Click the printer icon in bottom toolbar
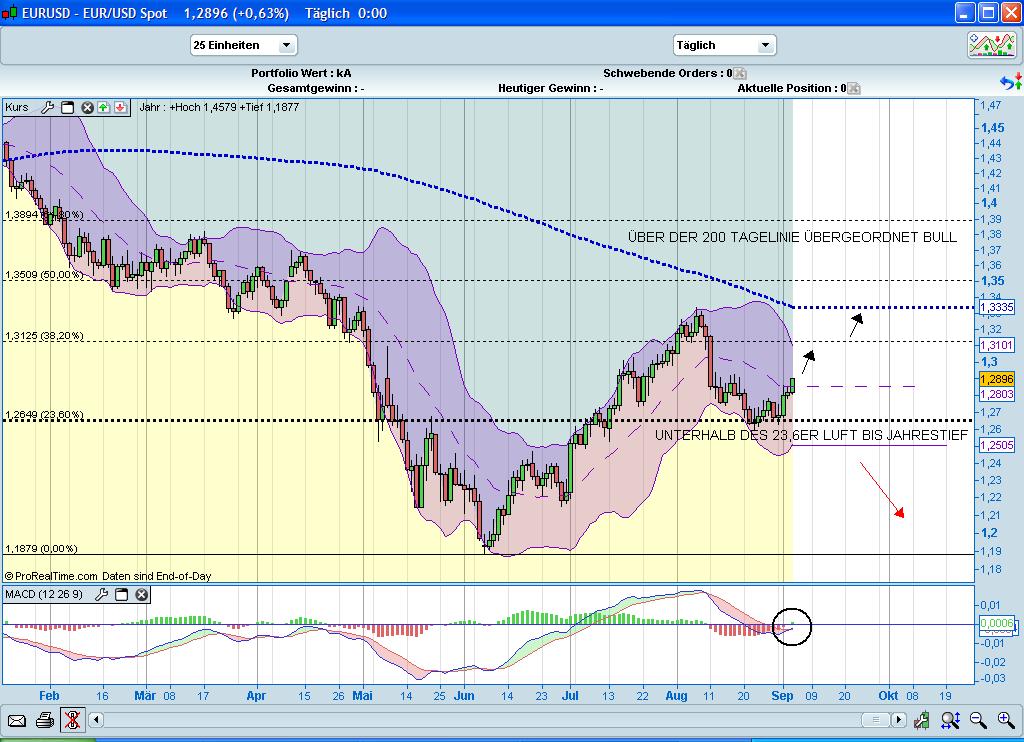Image resolution: width=1024 pixels, height=742 pixels. pos(44,720)
